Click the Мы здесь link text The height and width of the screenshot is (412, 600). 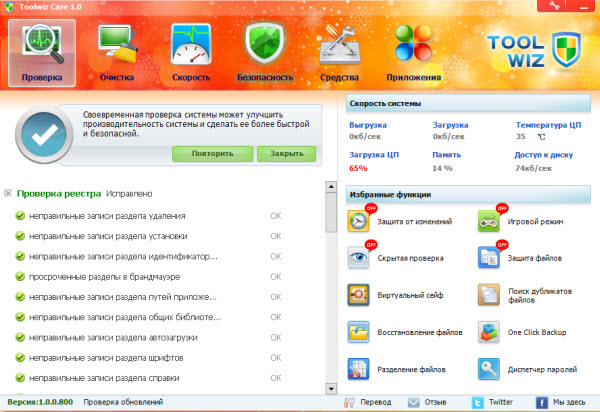[x=569, y=402]
